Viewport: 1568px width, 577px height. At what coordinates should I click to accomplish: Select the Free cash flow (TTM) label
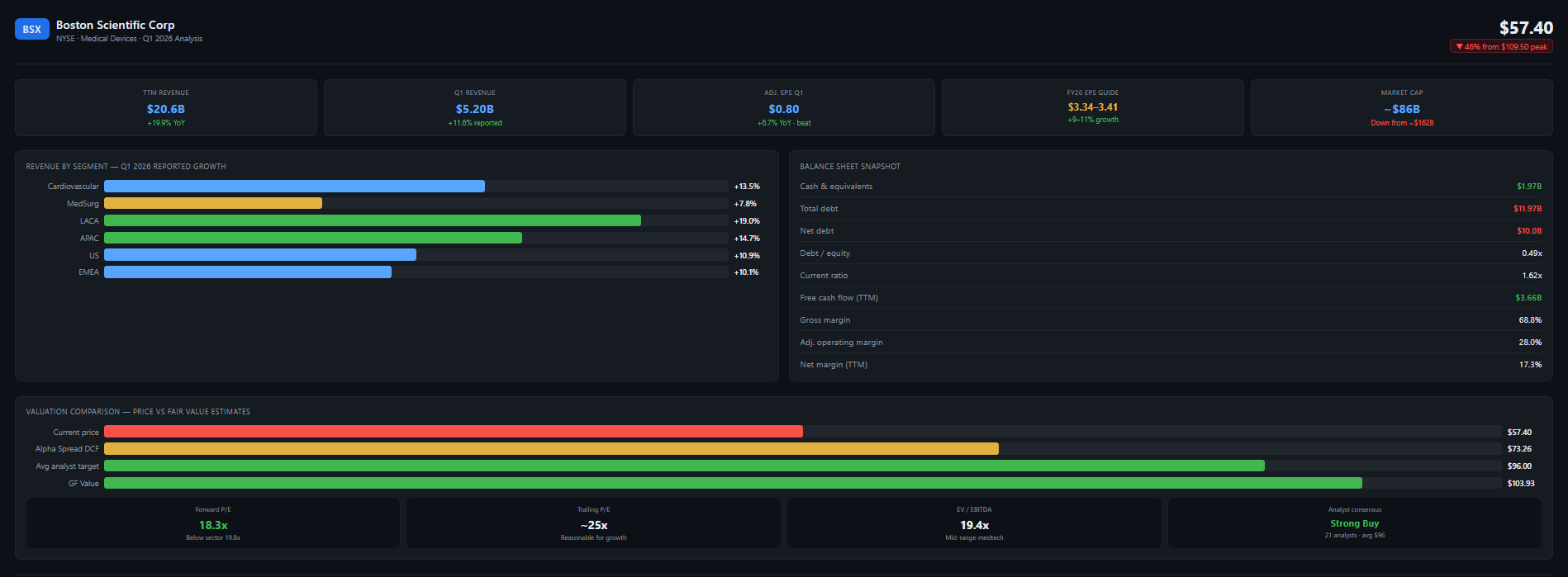click(x=839, y=298)
